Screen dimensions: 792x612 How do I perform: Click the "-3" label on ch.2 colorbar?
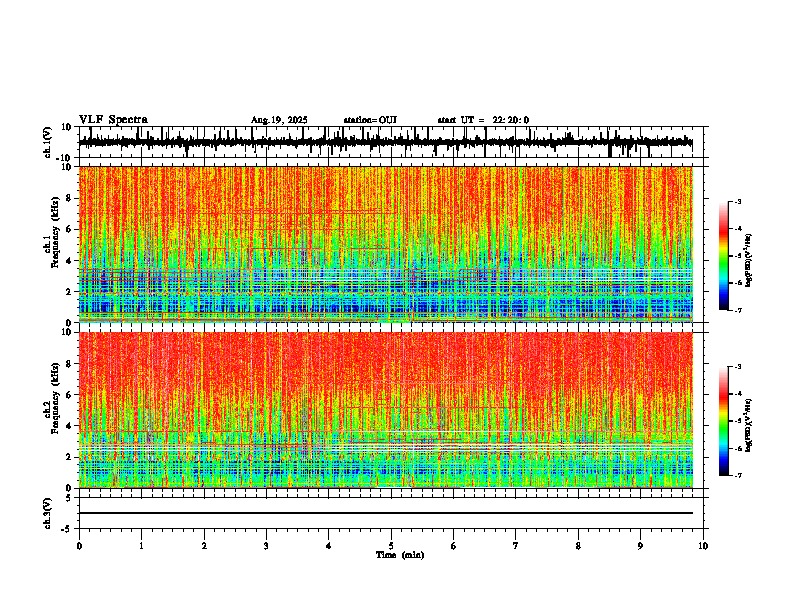point(738,367)
